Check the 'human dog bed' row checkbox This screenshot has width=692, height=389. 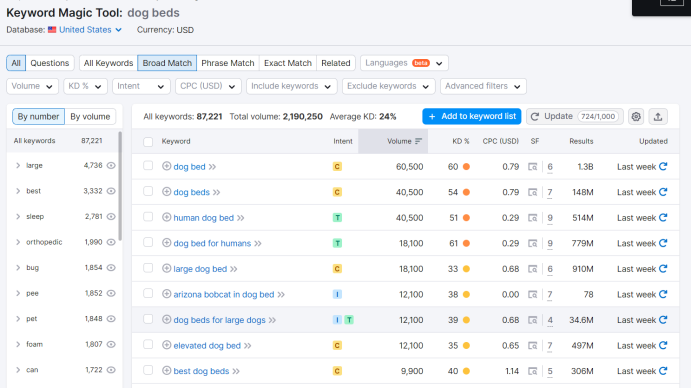point(148,217)
